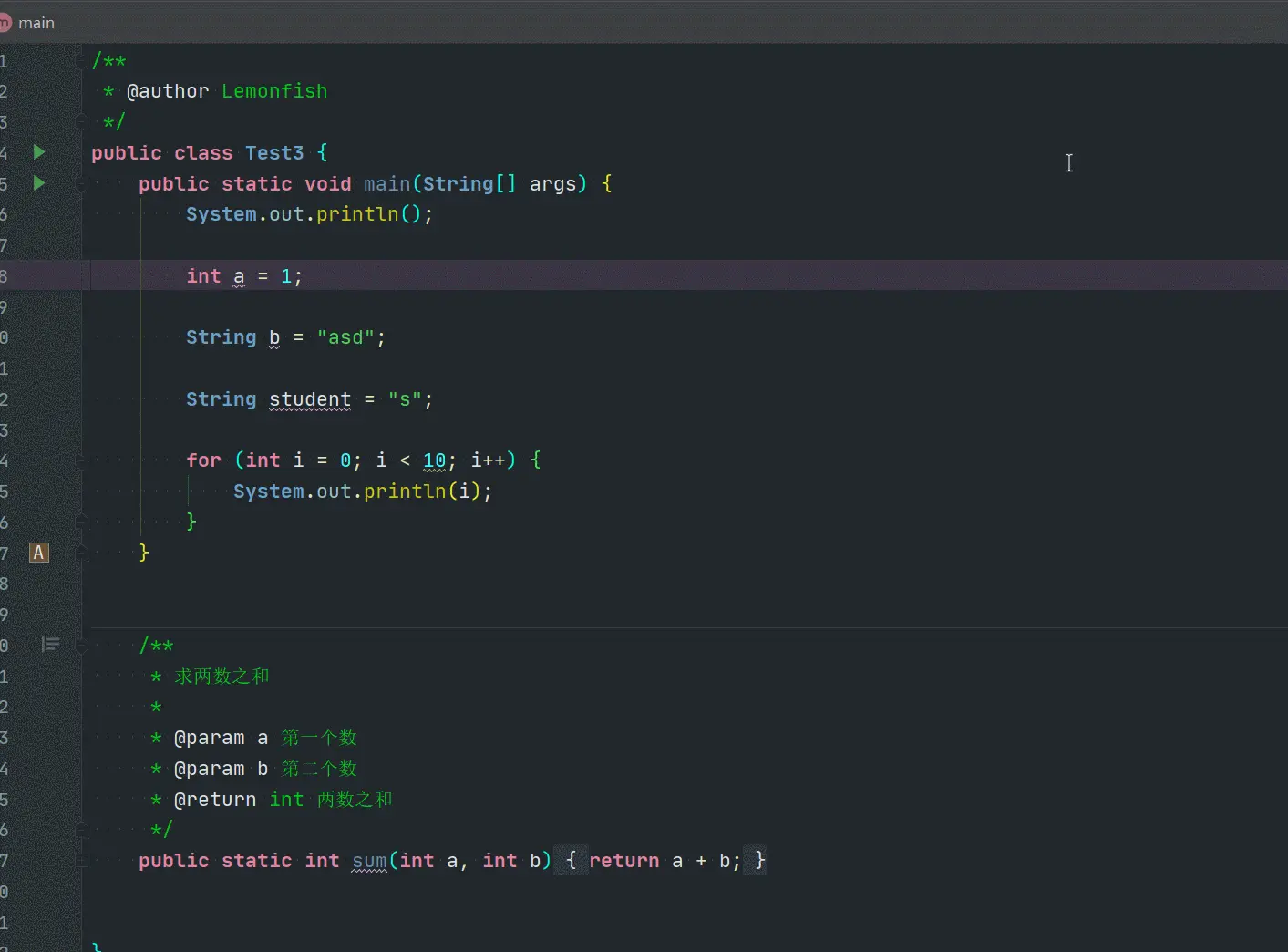Toggle rendered view for sum Javadoc gutter icon
This screenshot has width=1288, height=952.
[51, 645]
